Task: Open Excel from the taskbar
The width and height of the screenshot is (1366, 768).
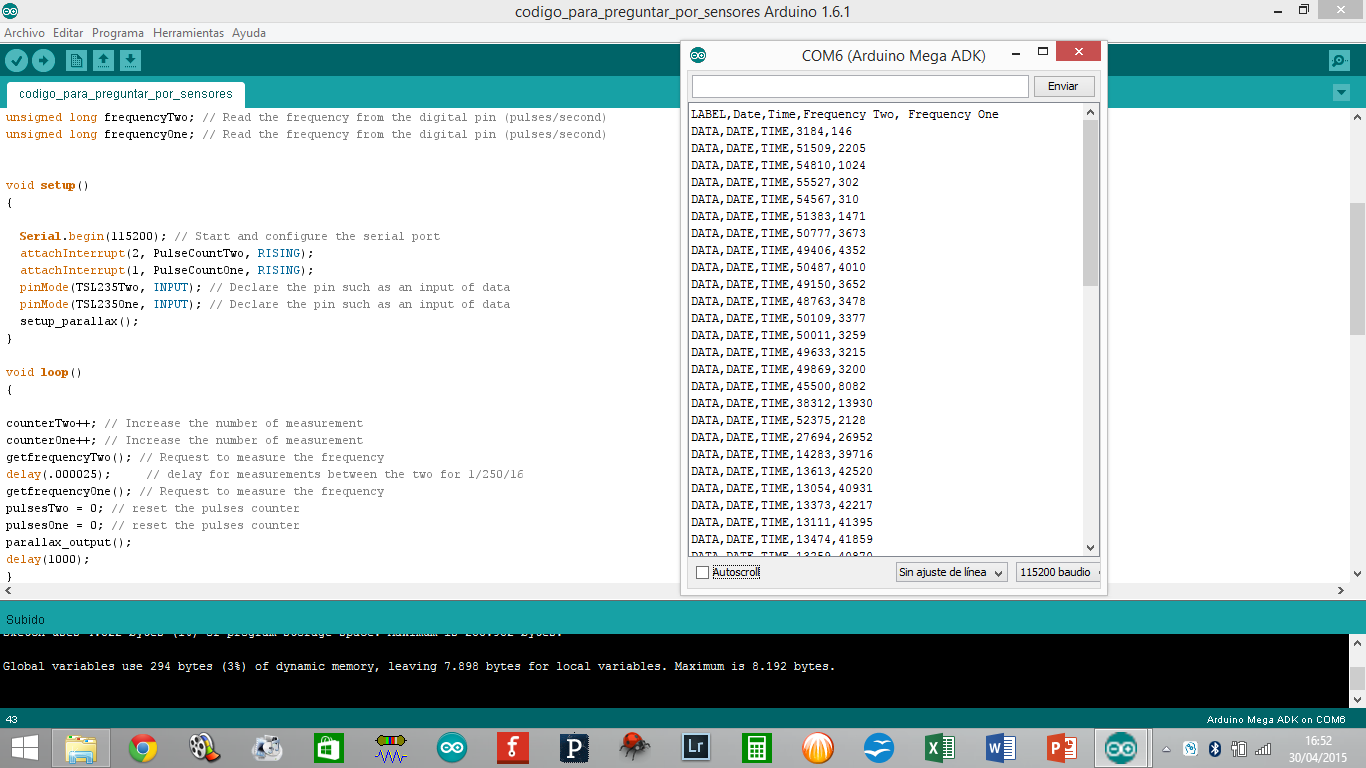Action: coord(940,747)
